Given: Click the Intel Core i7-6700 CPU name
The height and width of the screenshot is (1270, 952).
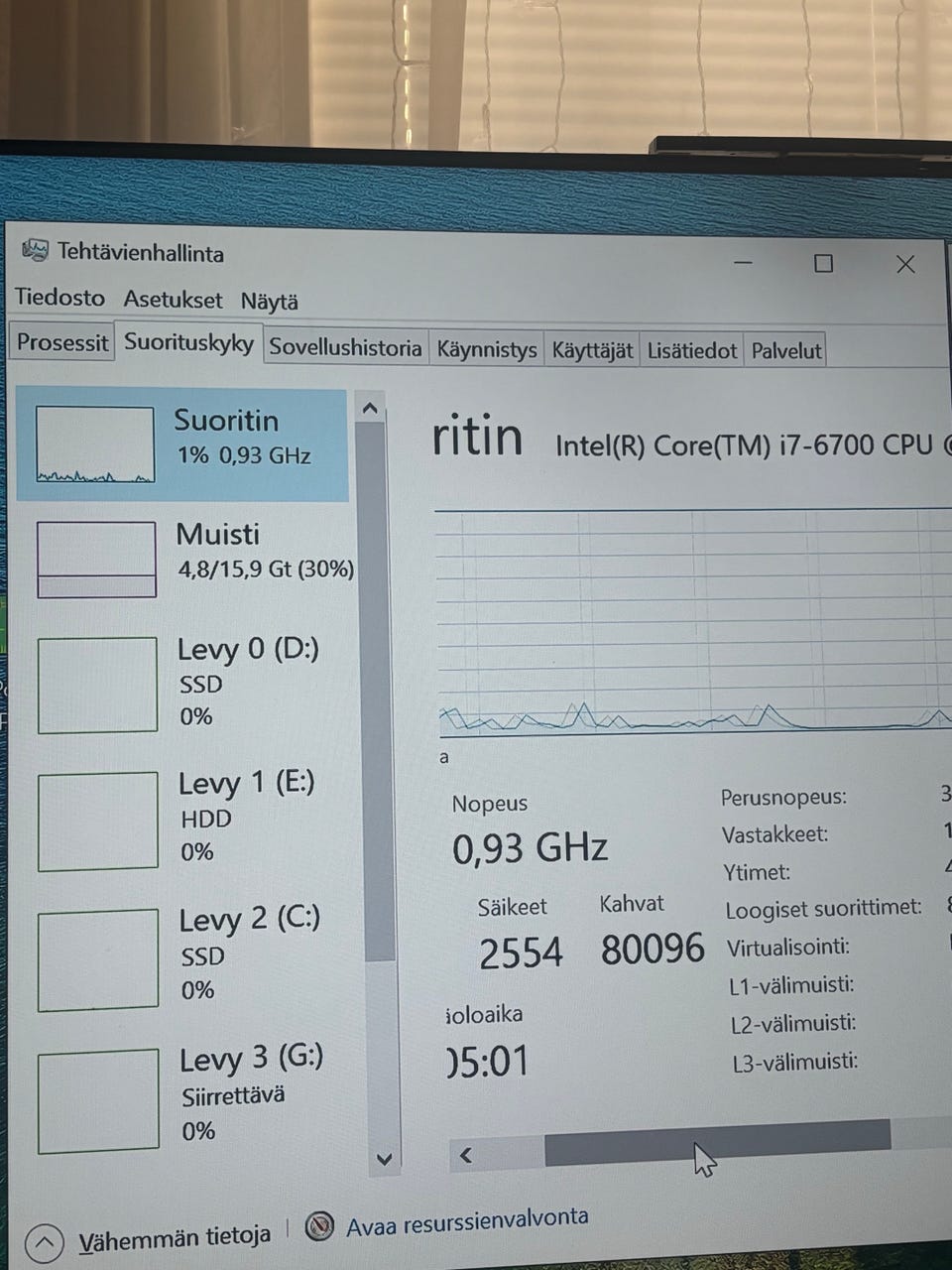Looking at the screenshot, I should point(753,445).
